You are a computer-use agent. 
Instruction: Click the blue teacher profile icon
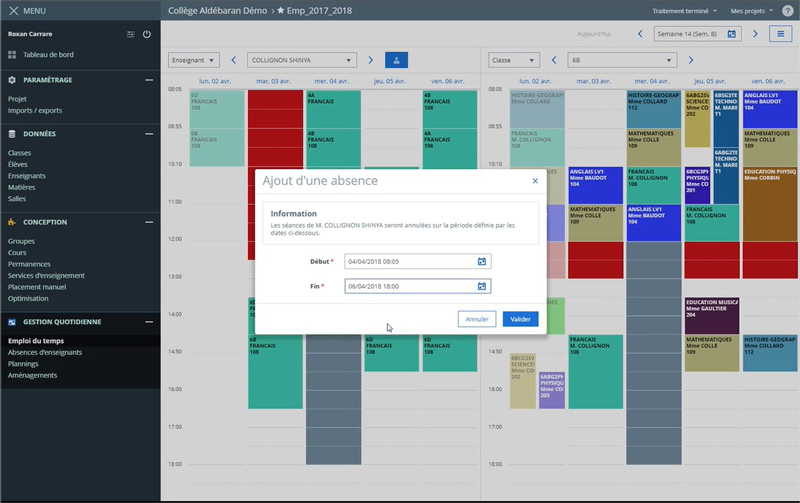396,60
